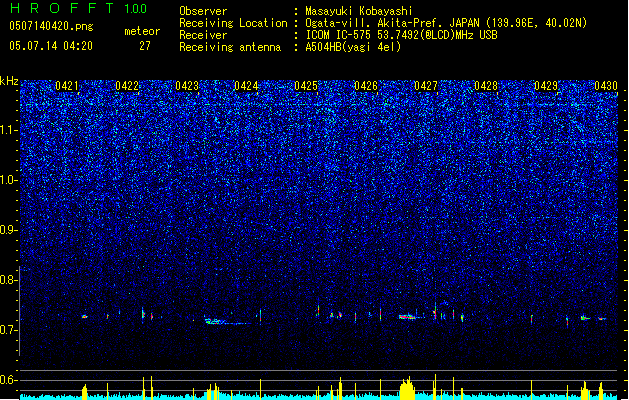This screenshot has height=400, width=629.
Task: Click the 0423 time marker
Action: 187,86
